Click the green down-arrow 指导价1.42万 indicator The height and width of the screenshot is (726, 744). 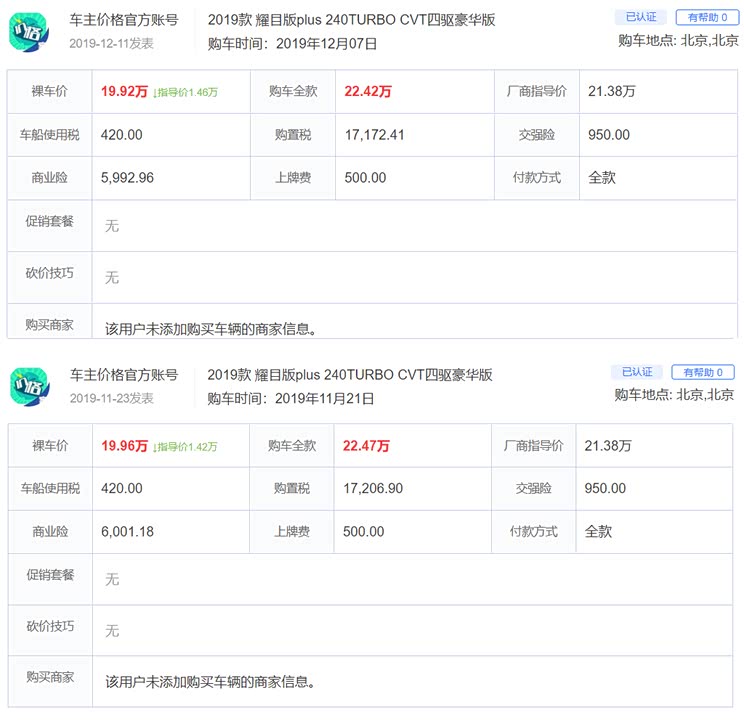pyautogui.click(x=185, y=447)
